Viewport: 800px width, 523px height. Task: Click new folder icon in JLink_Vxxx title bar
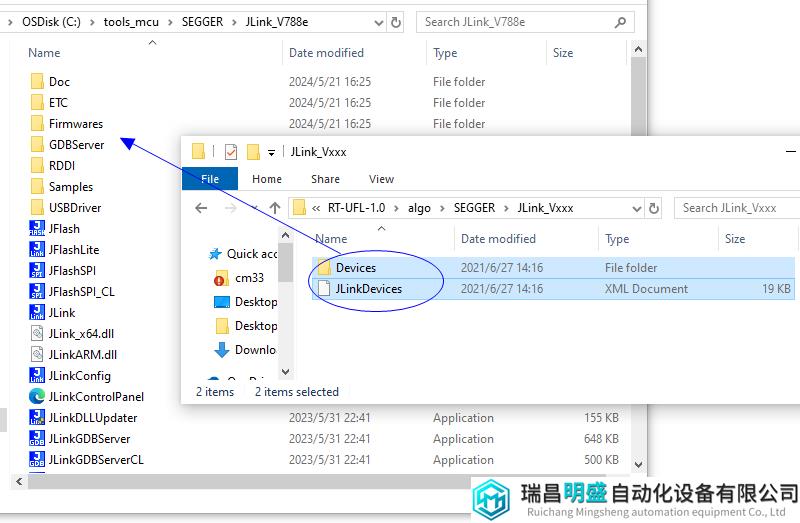[x=253, y=152]
